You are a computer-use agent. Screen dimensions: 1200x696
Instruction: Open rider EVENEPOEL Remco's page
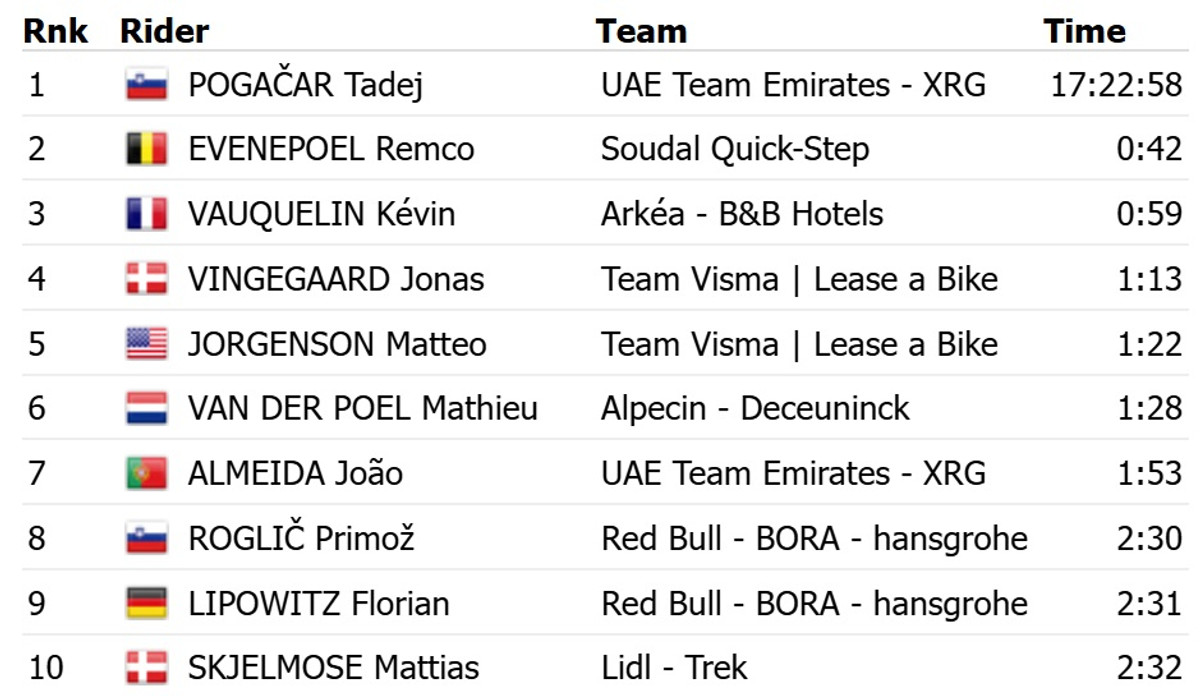tap(331, 150)
